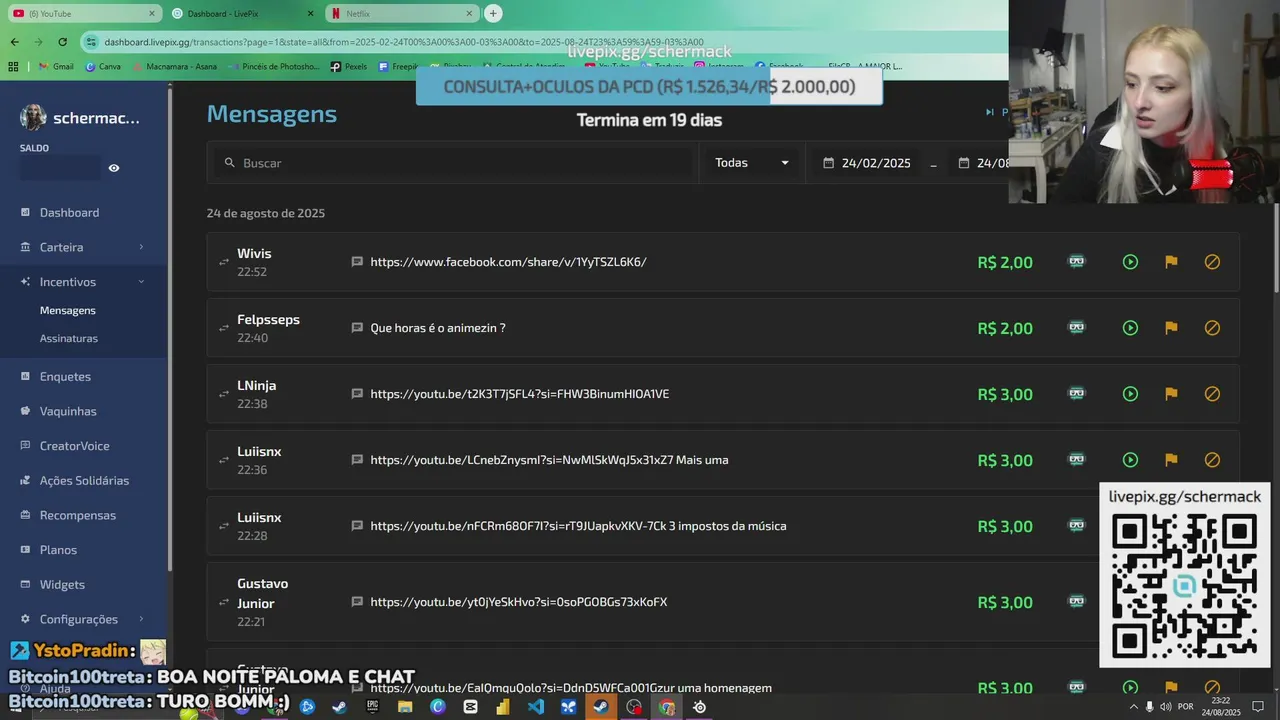Open the Gmail bookmark
1280x720 pixels.
56,66
